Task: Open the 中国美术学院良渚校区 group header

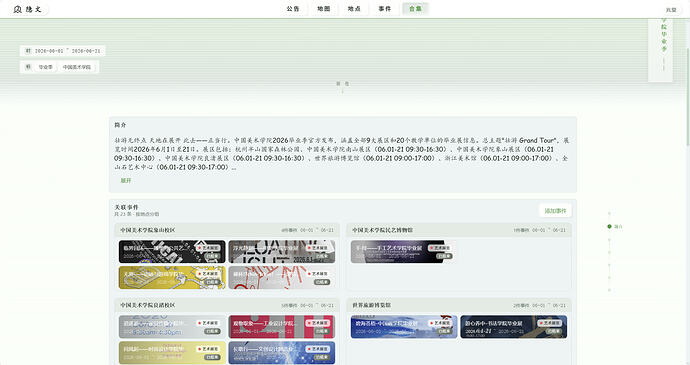Action: tap(227, 305)
